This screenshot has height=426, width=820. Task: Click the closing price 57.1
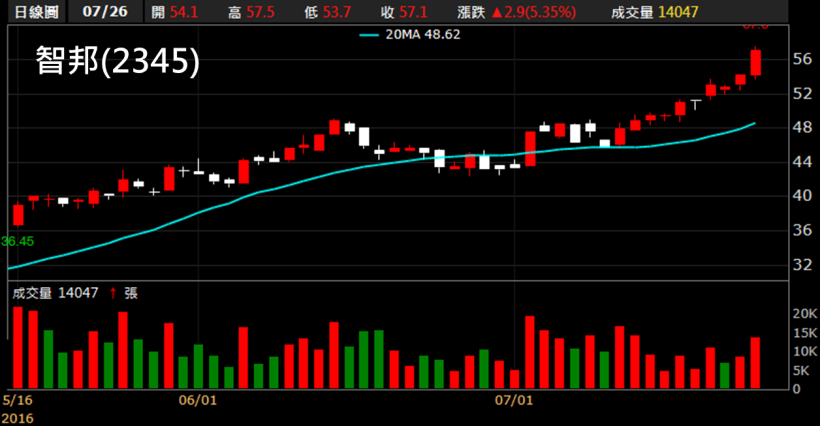(x=413, y=12)
